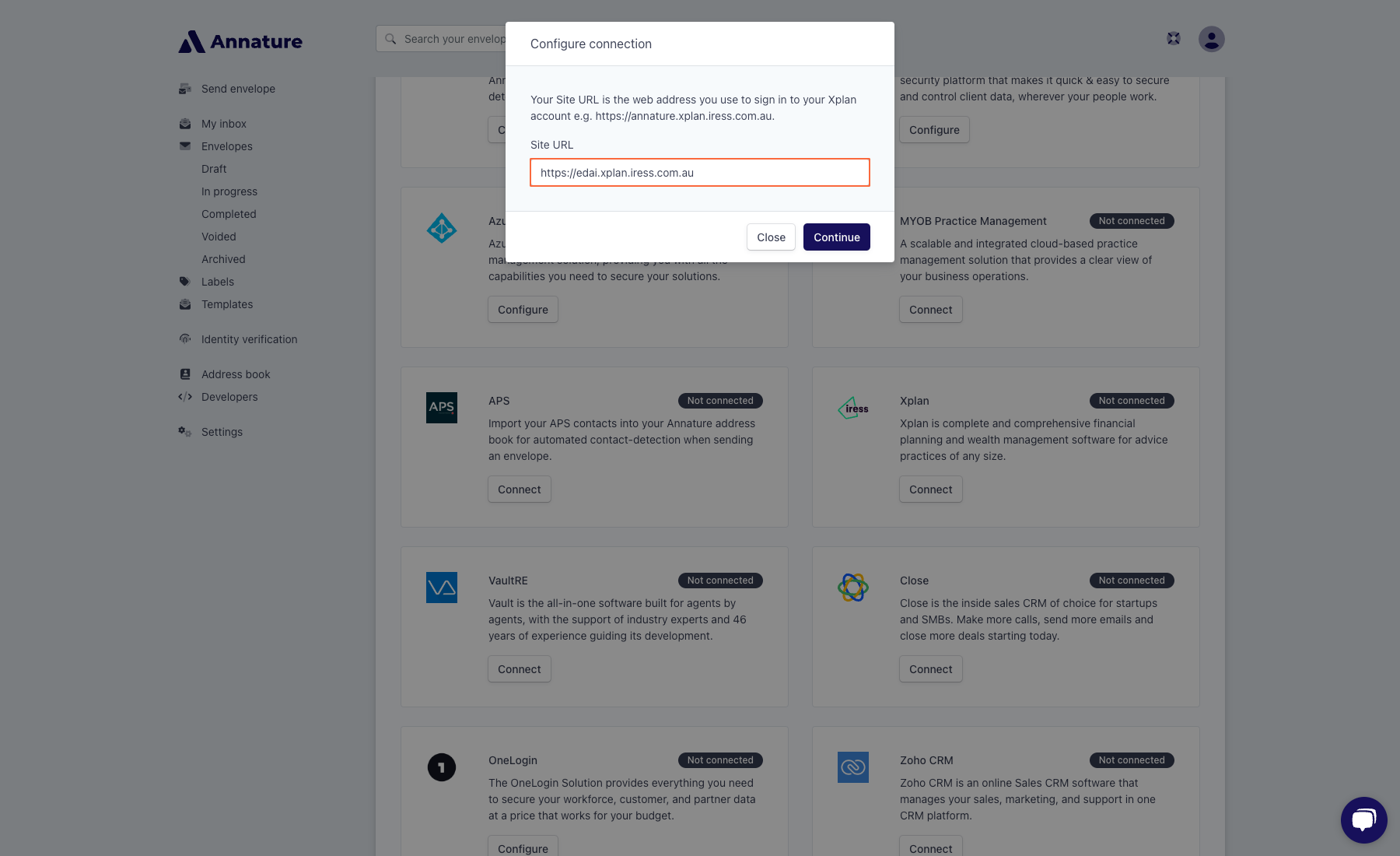Click the Xplan iress integration icon

(852, 407)
